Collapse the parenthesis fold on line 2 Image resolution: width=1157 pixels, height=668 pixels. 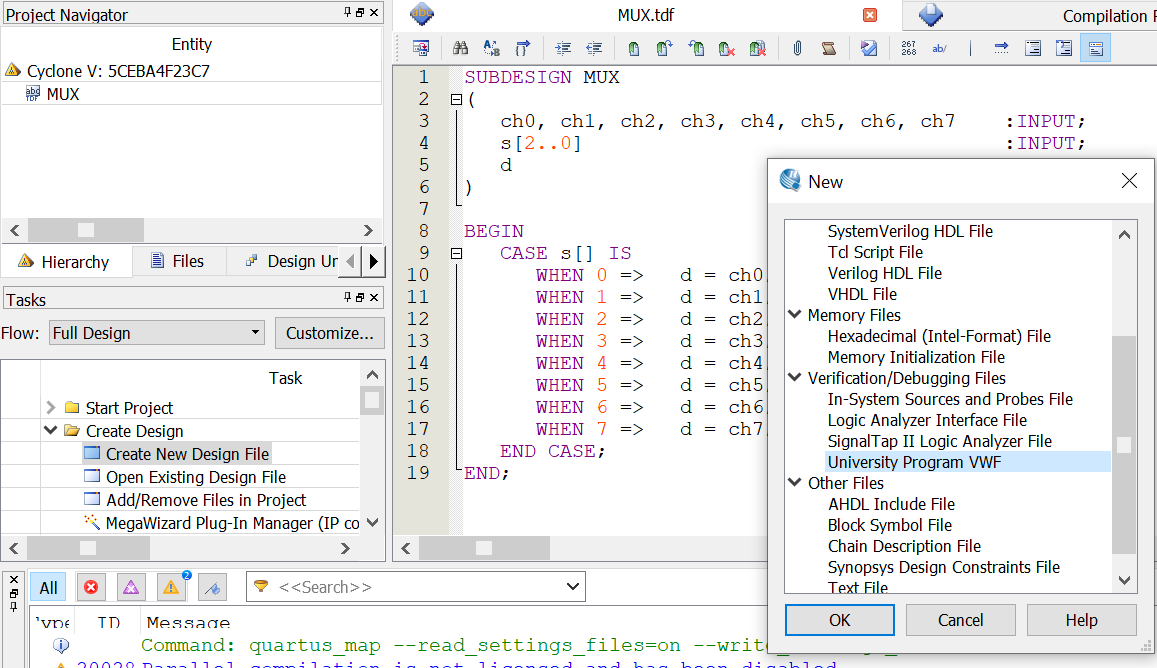(x=456, y=99)
